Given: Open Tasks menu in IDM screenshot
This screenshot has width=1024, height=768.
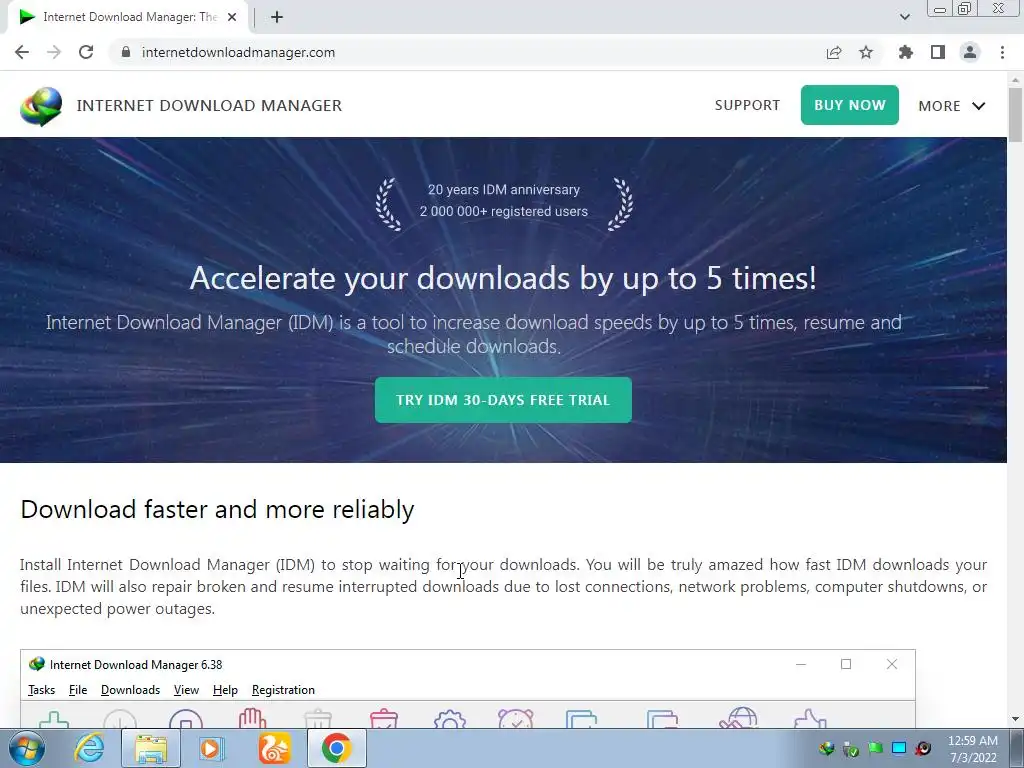Looking at the screenshot, I should tap(41, 690).
